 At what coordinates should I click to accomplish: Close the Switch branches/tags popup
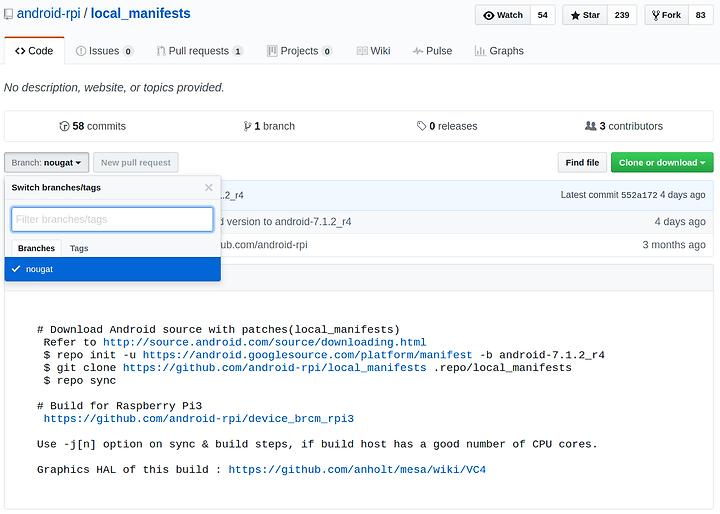point(209,187)
